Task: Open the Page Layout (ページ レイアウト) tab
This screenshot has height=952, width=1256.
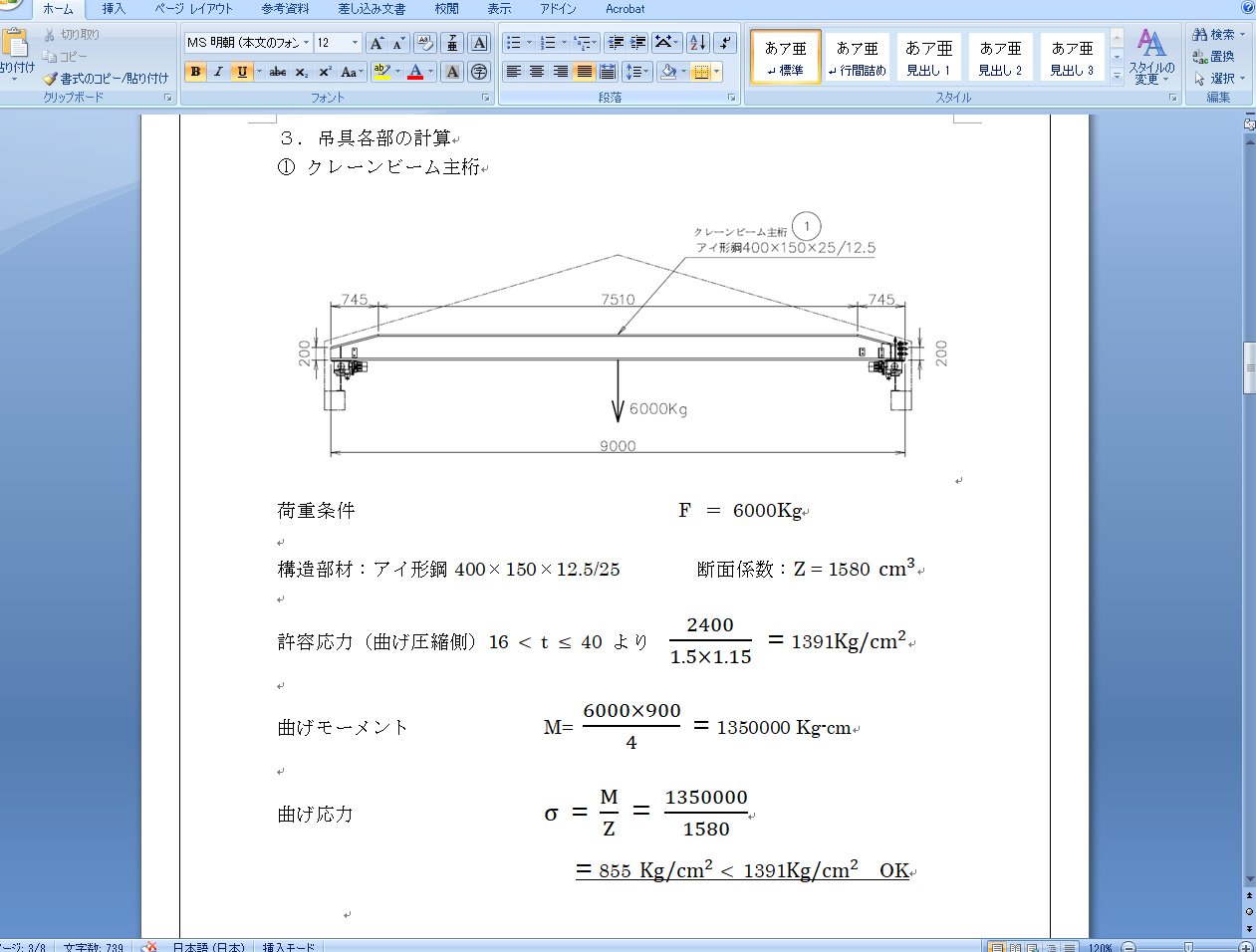Action: click(193, 9)
